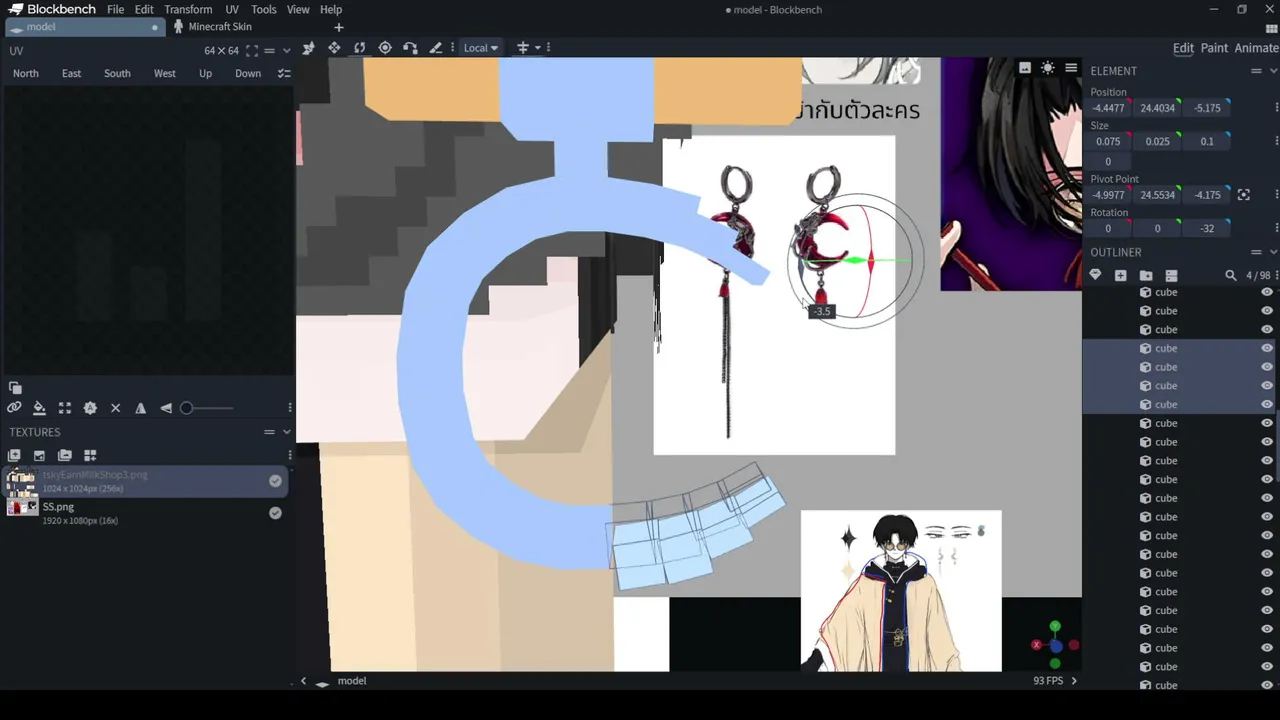Click the UV rotation slider handle
1280x720 pixels.
pos(186,408)
